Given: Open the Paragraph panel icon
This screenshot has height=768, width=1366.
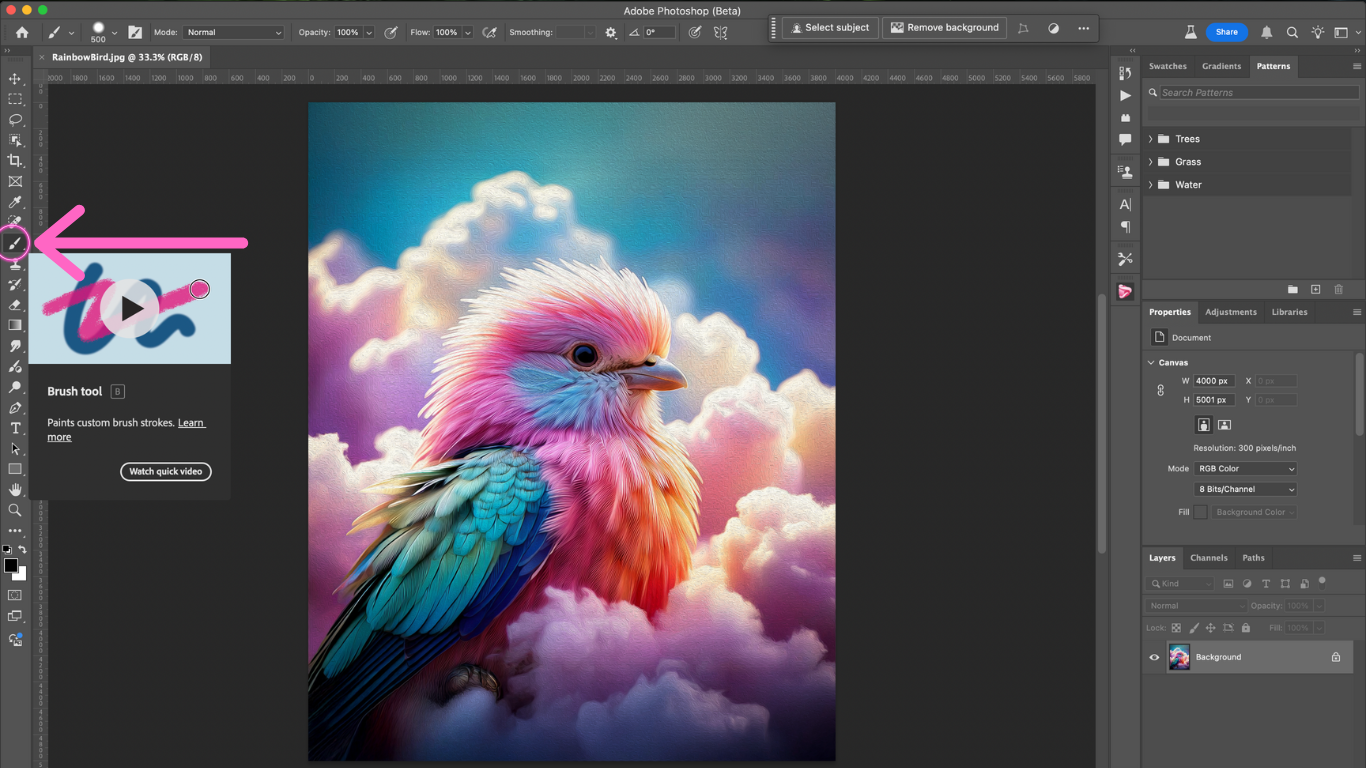Looking at the screenshot, I should [1125, 227].
